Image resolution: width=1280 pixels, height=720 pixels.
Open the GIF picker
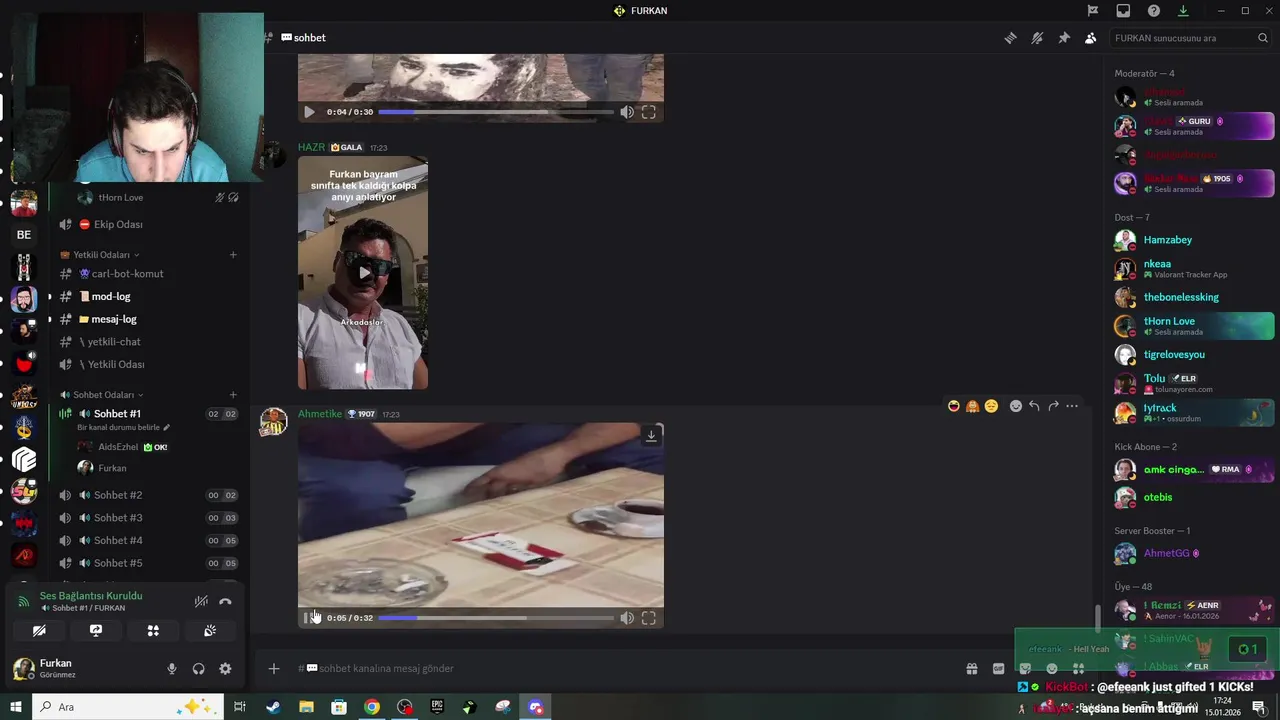pyautogui.click(x=998, y=668)
